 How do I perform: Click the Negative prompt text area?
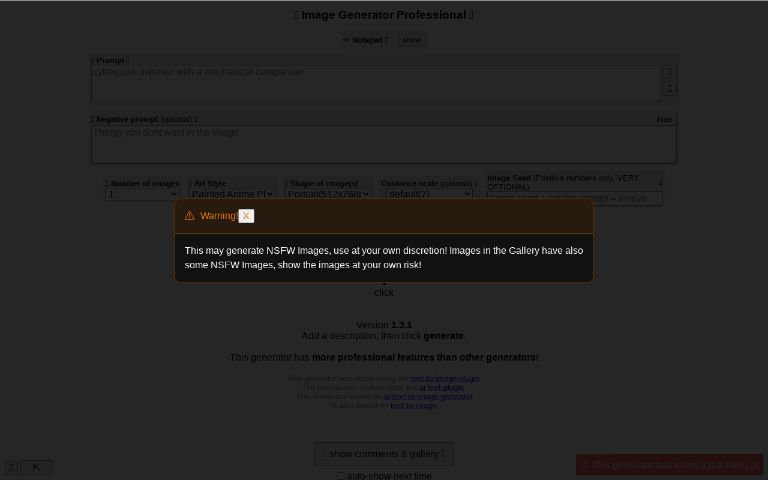point(383,144)
